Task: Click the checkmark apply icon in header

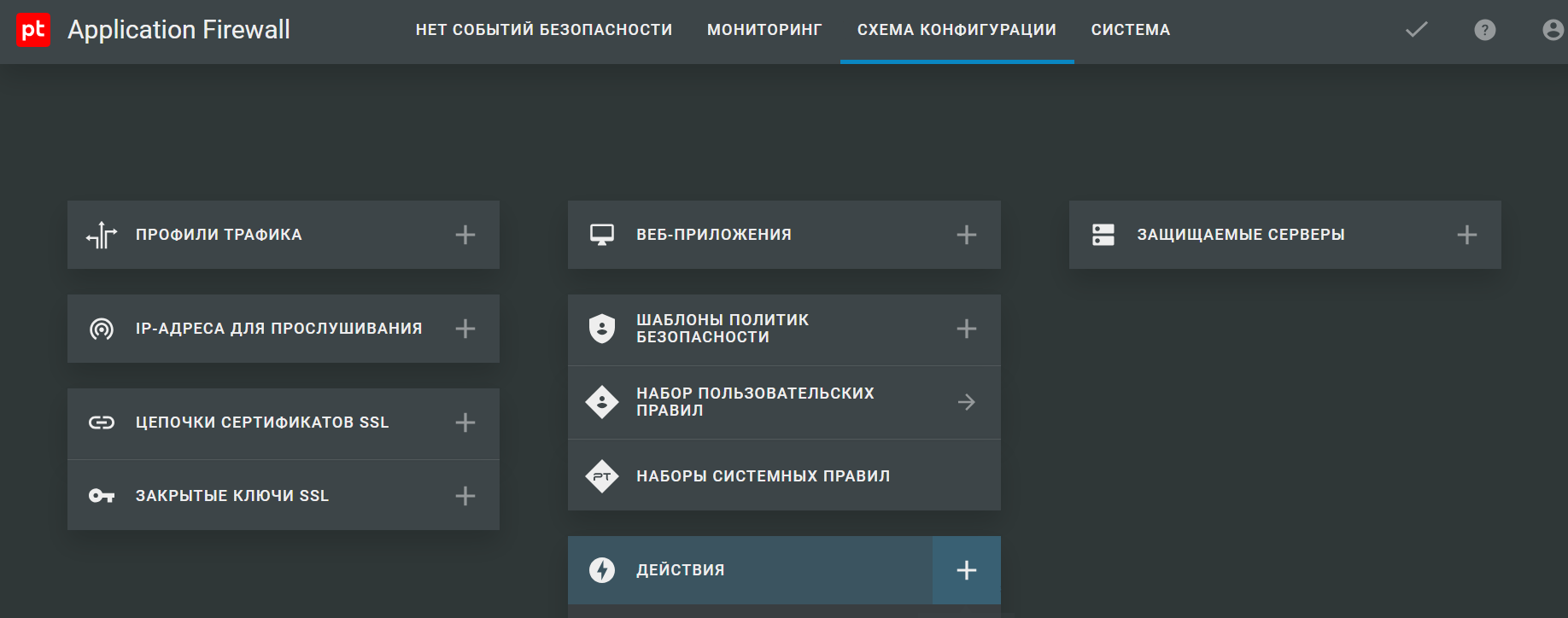Action: 1416,30
